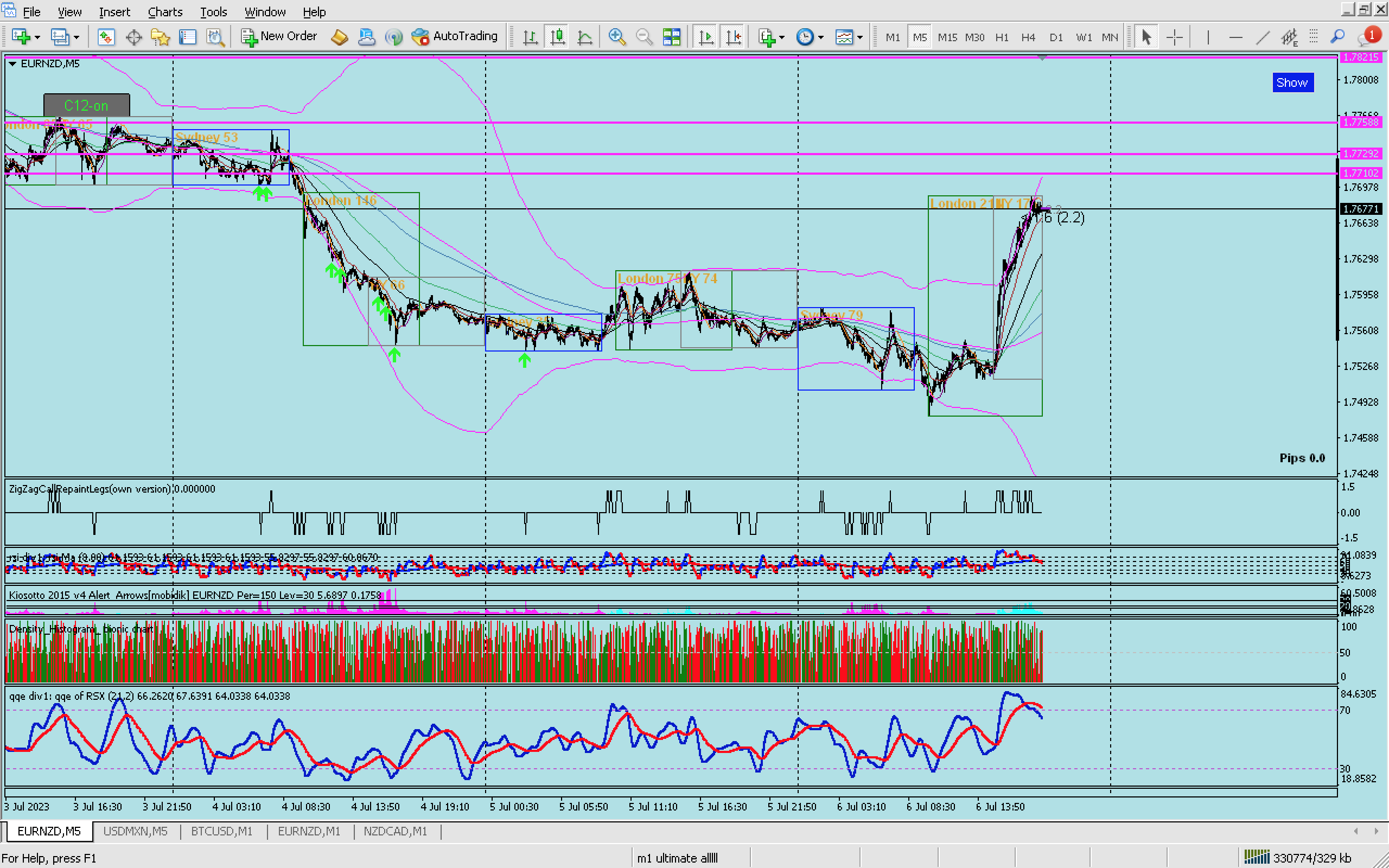Viewport: 1389px width, 868px height.
Task: Click the Zoom In magnifier icon
Action: [x=616, y=37]
